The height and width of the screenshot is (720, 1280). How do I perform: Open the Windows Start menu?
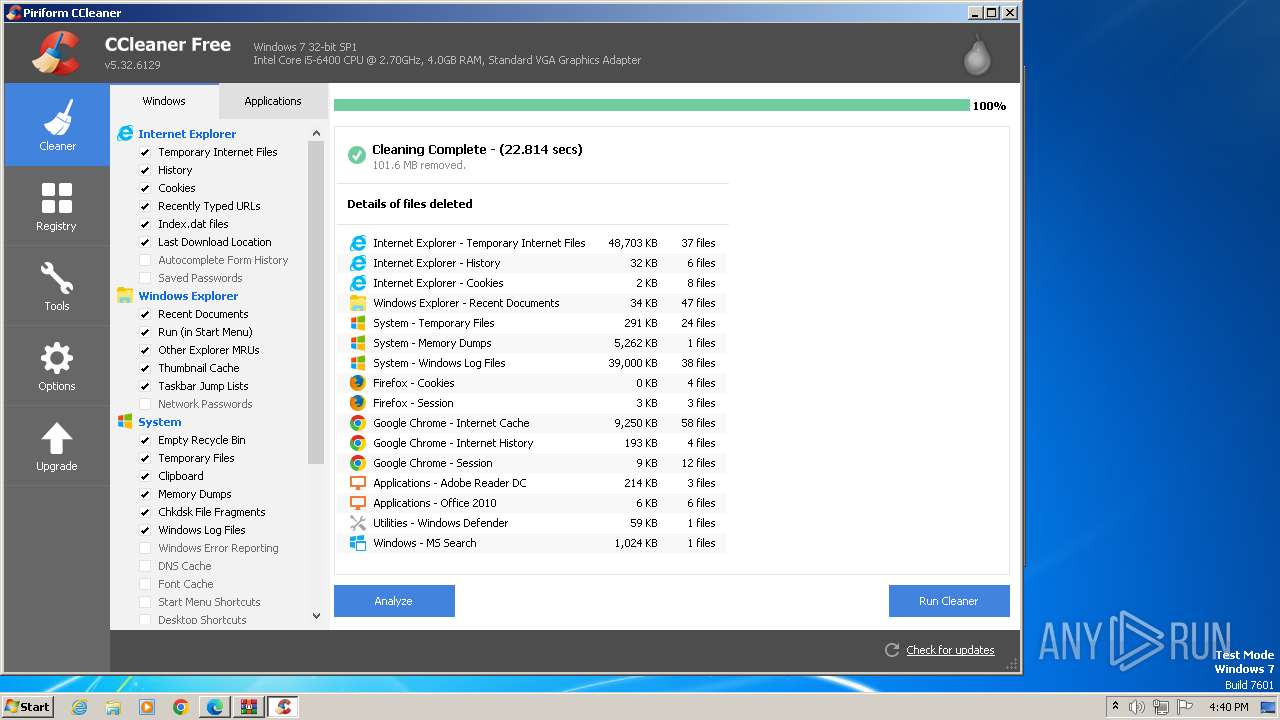pos(28,707)
